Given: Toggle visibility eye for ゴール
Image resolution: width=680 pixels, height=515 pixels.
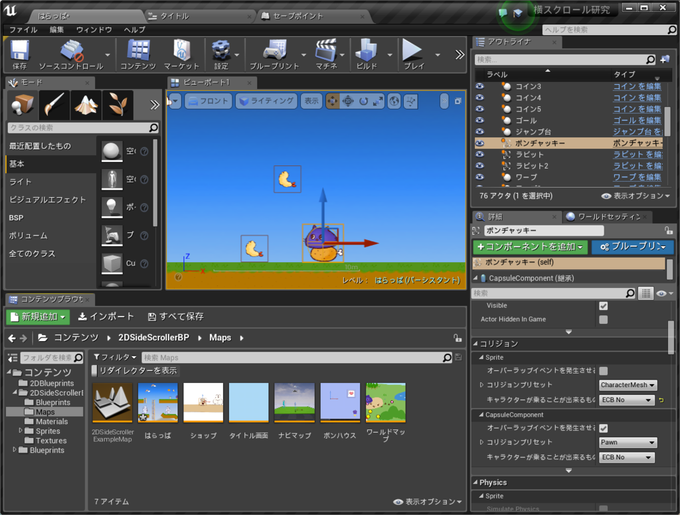Looking at the screenshot, I should (x=480, y=120).
